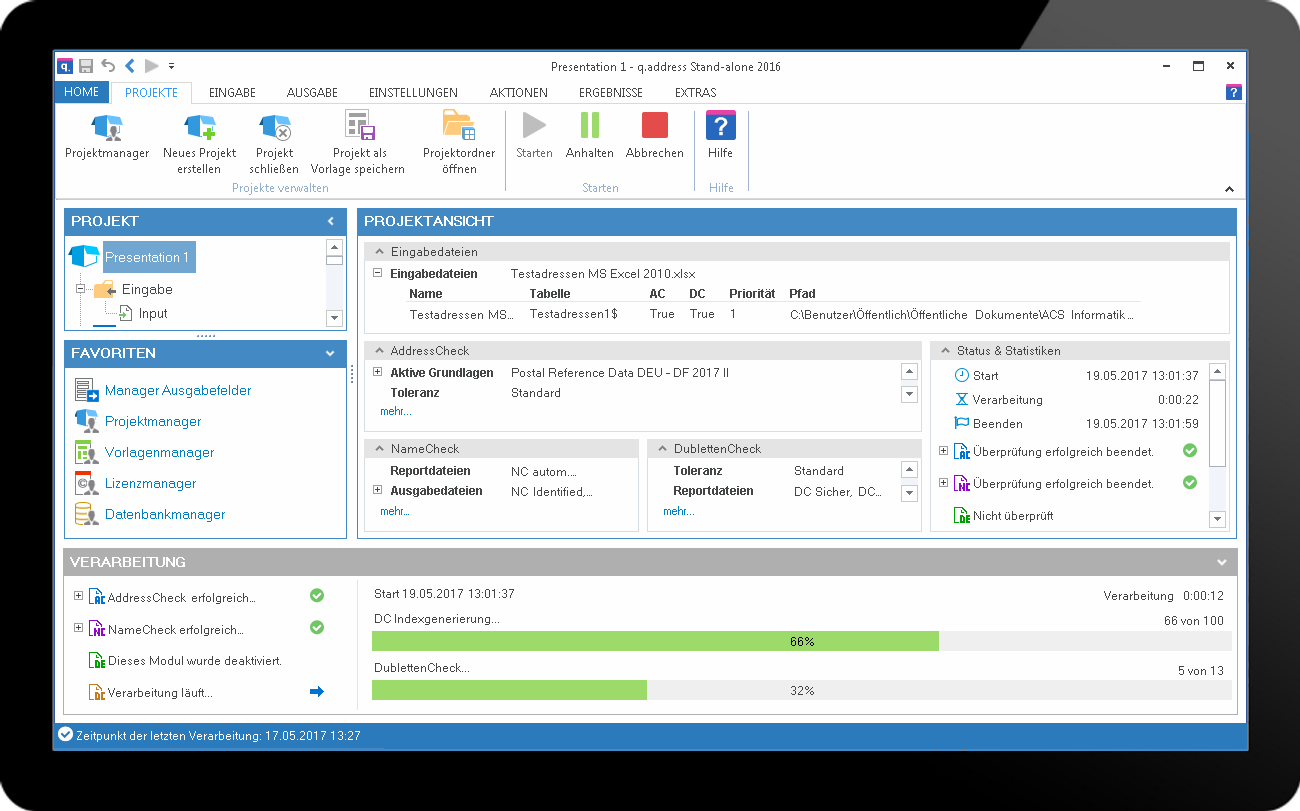Viewport: 1300px width, 811px height.
Task: Click the grey forward arrow in title bar
Action: [151, 66]
